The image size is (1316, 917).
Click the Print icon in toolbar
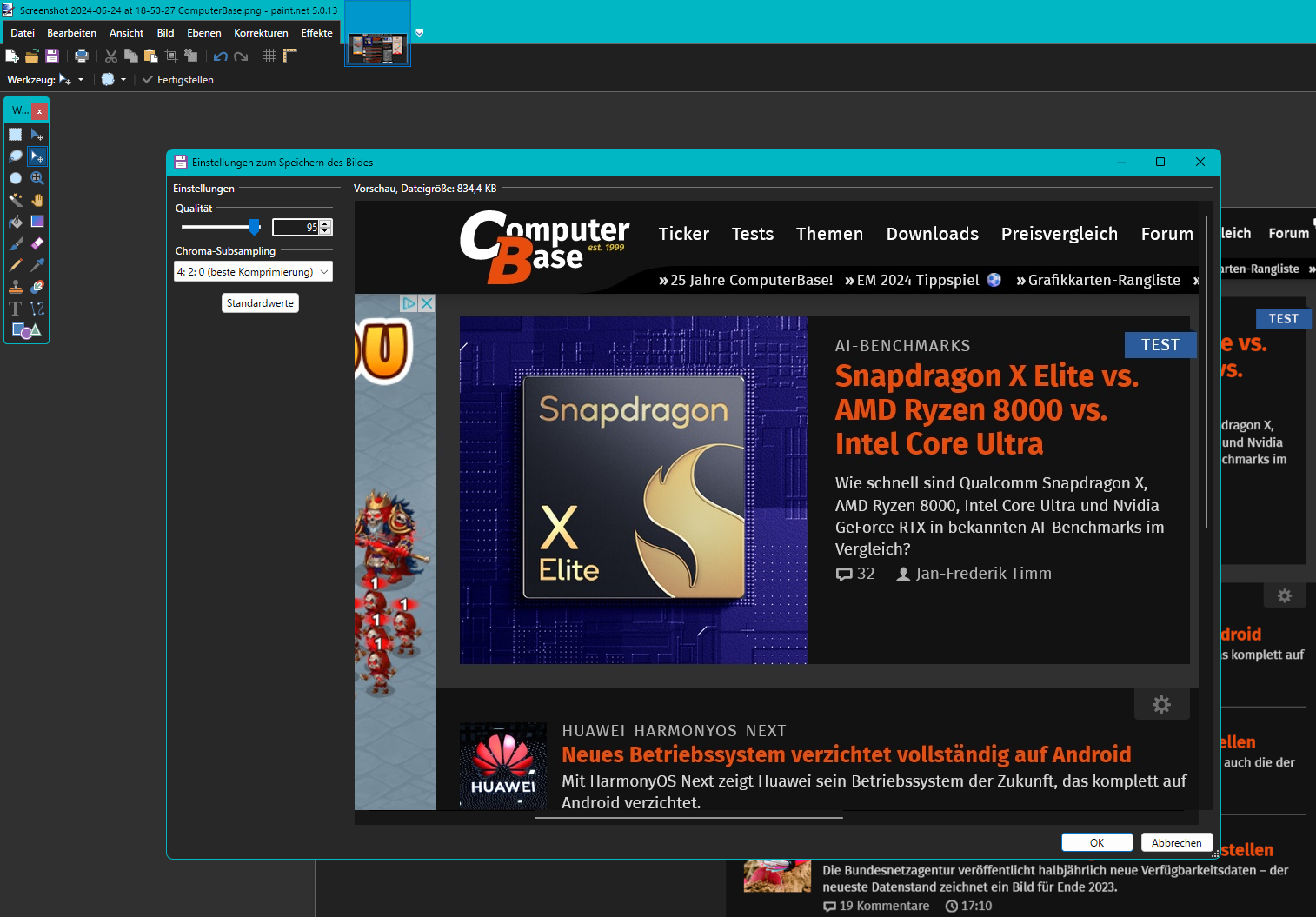pyautogui.click(x=82, y=56)
